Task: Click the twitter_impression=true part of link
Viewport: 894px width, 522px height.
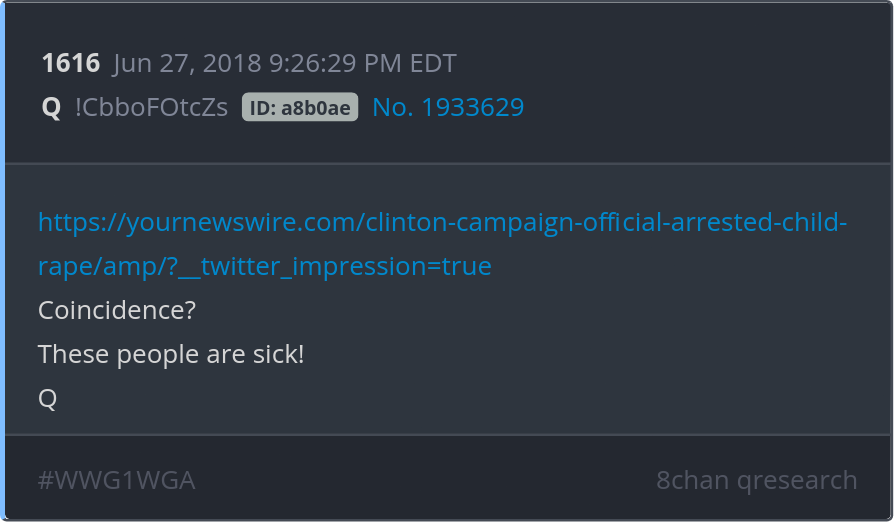Action: point(346,266)
